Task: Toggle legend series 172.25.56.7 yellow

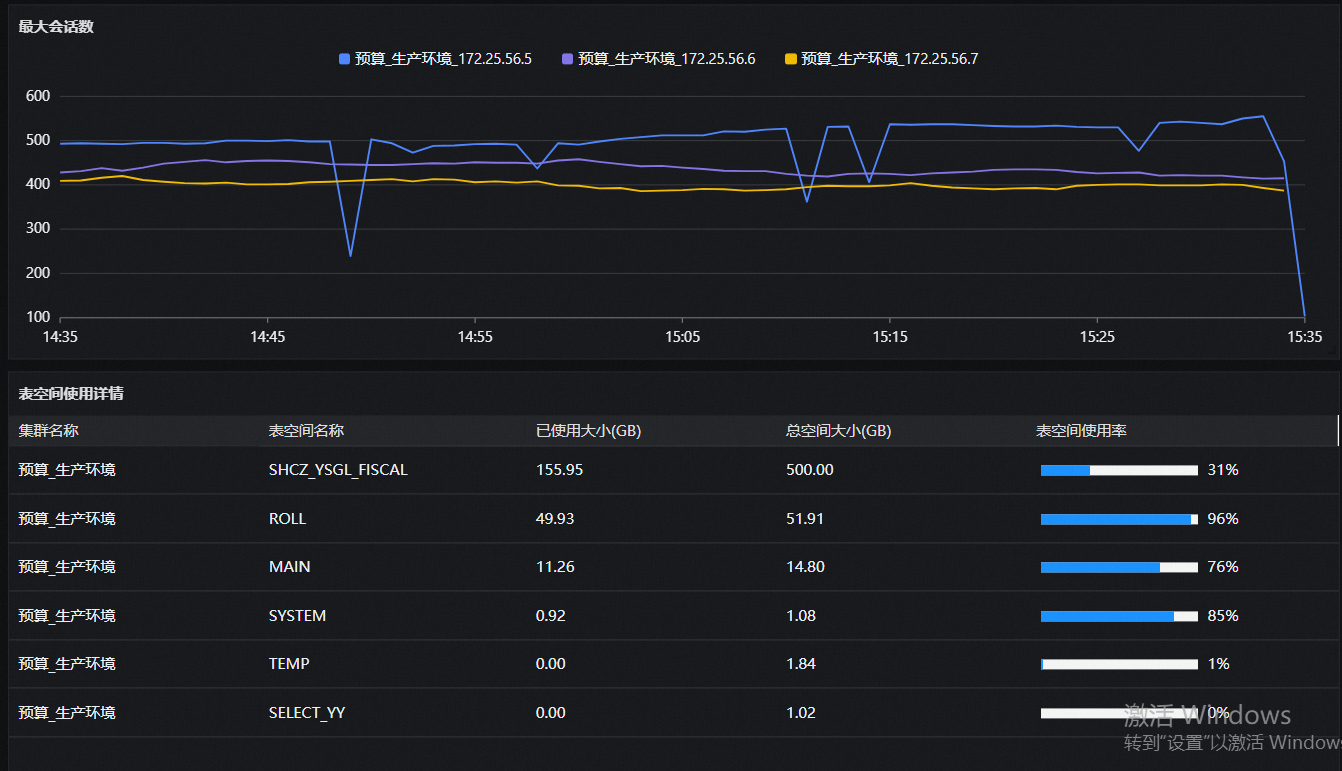Action: pyautogui.click(x=882, y=59)
